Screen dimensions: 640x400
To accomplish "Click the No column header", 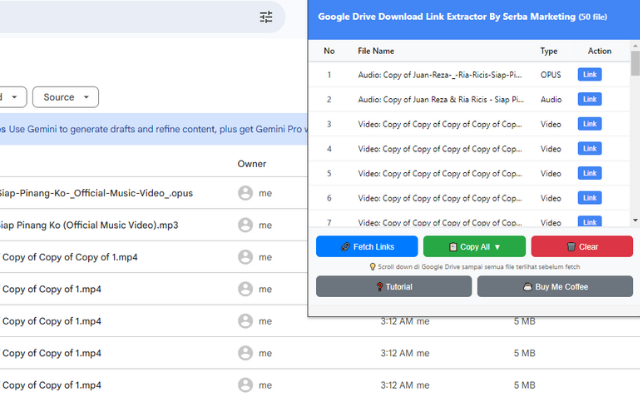I will [x=329, y=51].
